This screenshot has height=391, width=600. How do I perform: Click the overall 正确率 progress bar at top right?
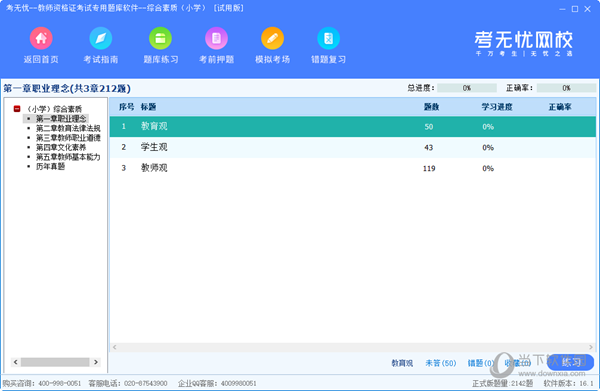566,88
